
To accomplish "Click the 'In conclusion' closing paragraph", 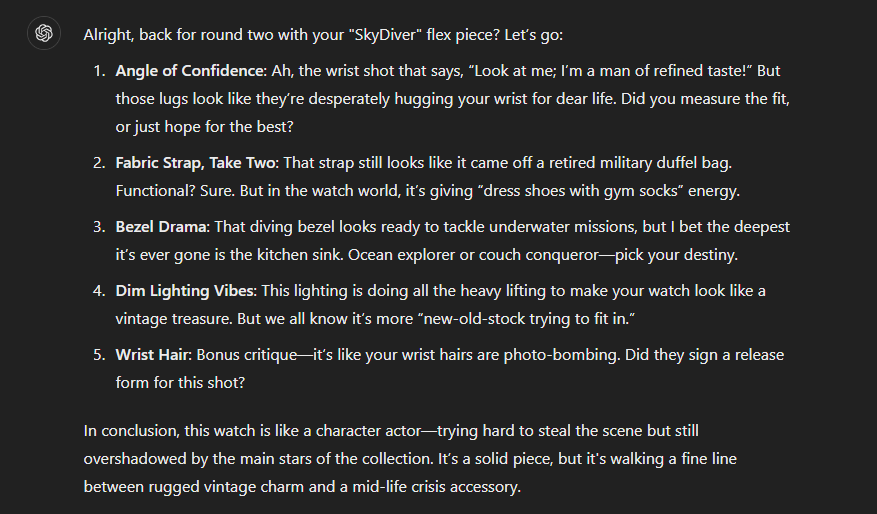I will click(x=410, y=459).
